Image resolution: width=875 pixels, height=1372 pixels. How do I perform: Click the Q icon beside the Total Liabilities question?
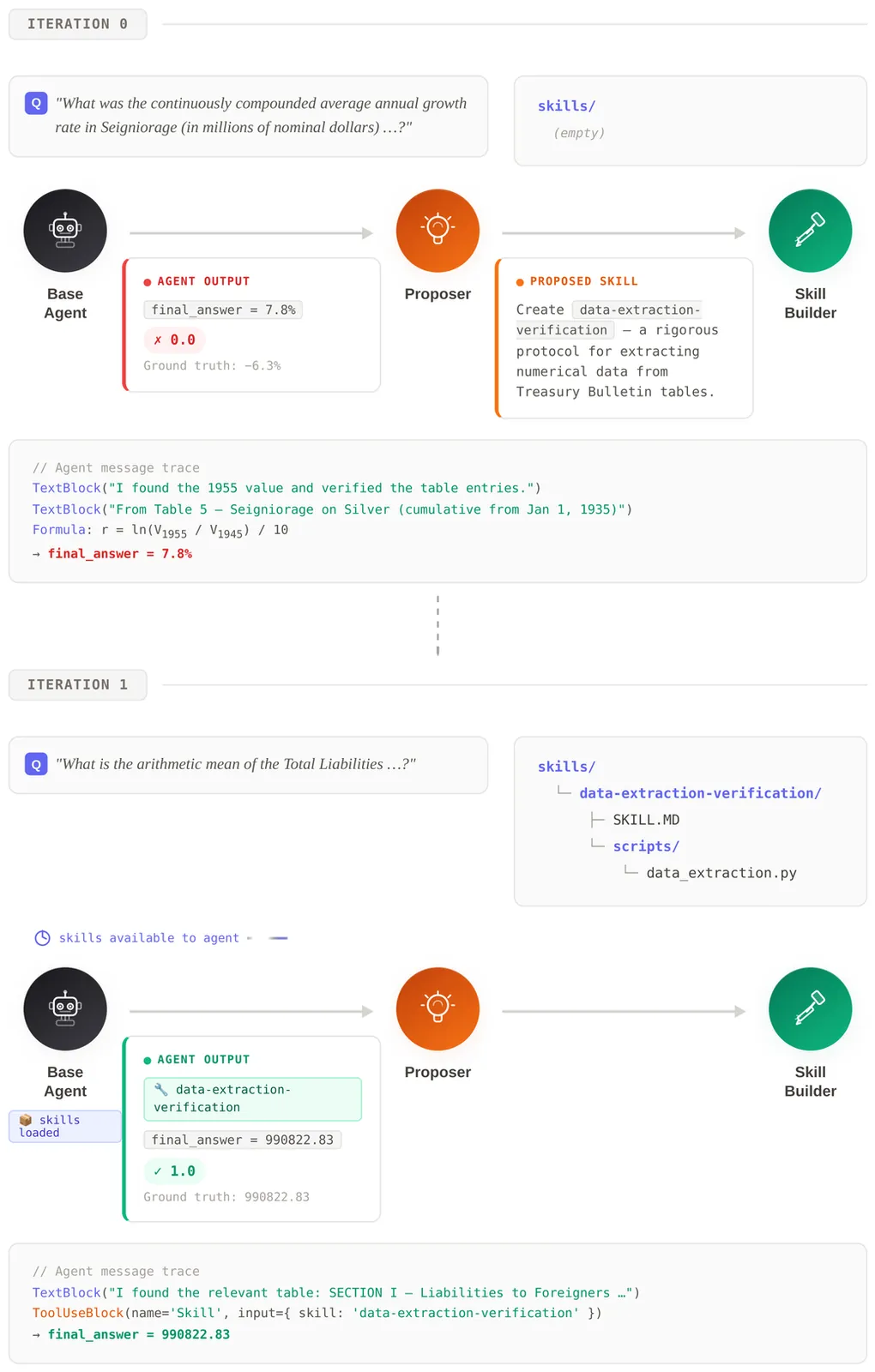pos(36,764)
